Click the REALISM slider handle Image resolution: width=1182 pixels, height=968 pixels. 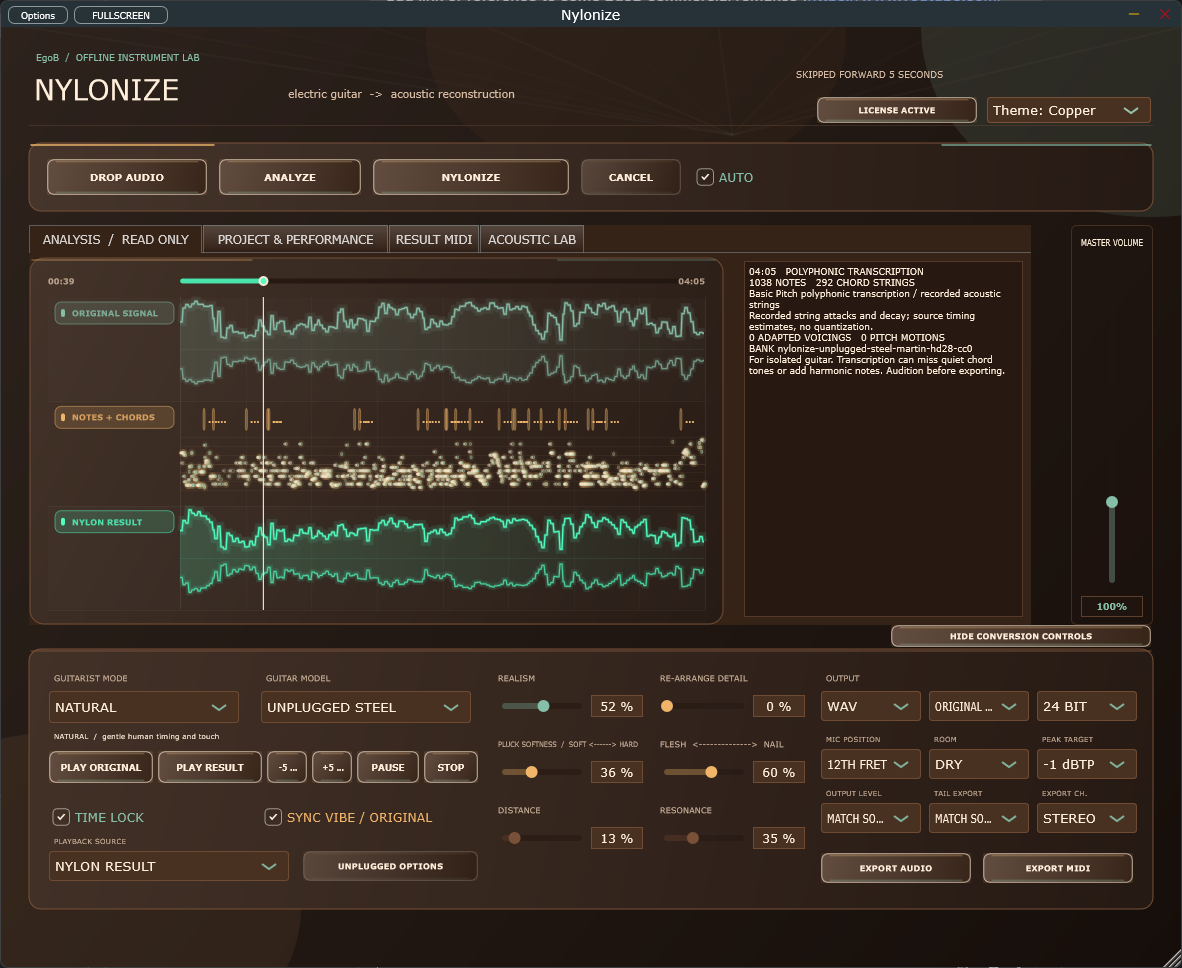(x=543, y=706)
